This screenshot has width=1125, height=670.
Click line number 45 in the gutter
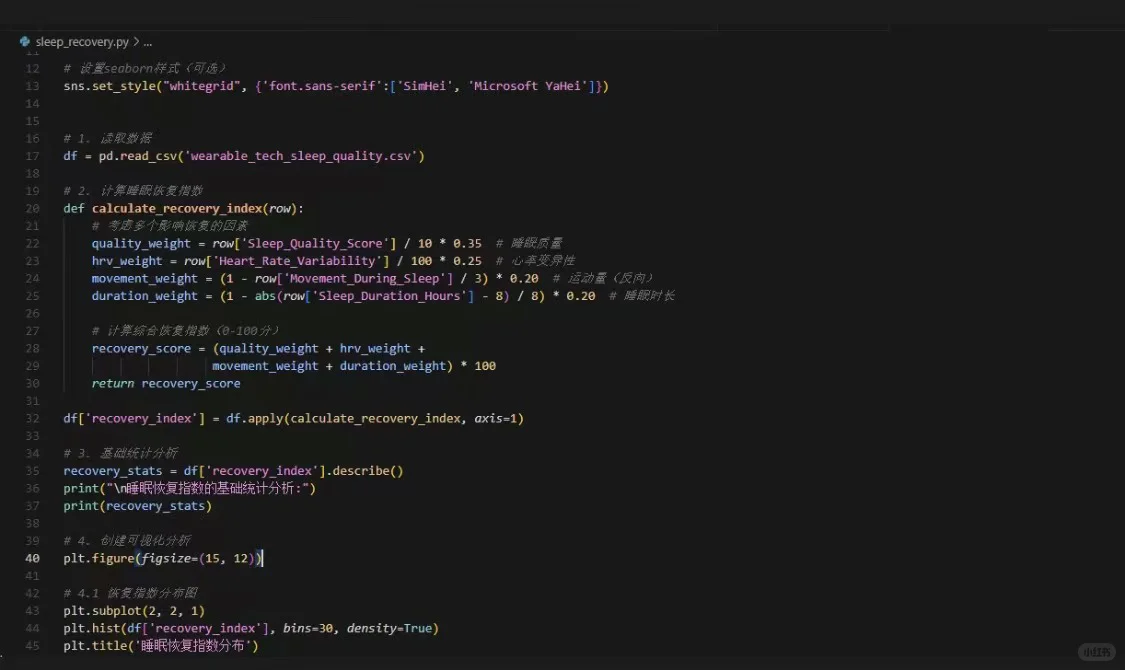click(32, 646)
